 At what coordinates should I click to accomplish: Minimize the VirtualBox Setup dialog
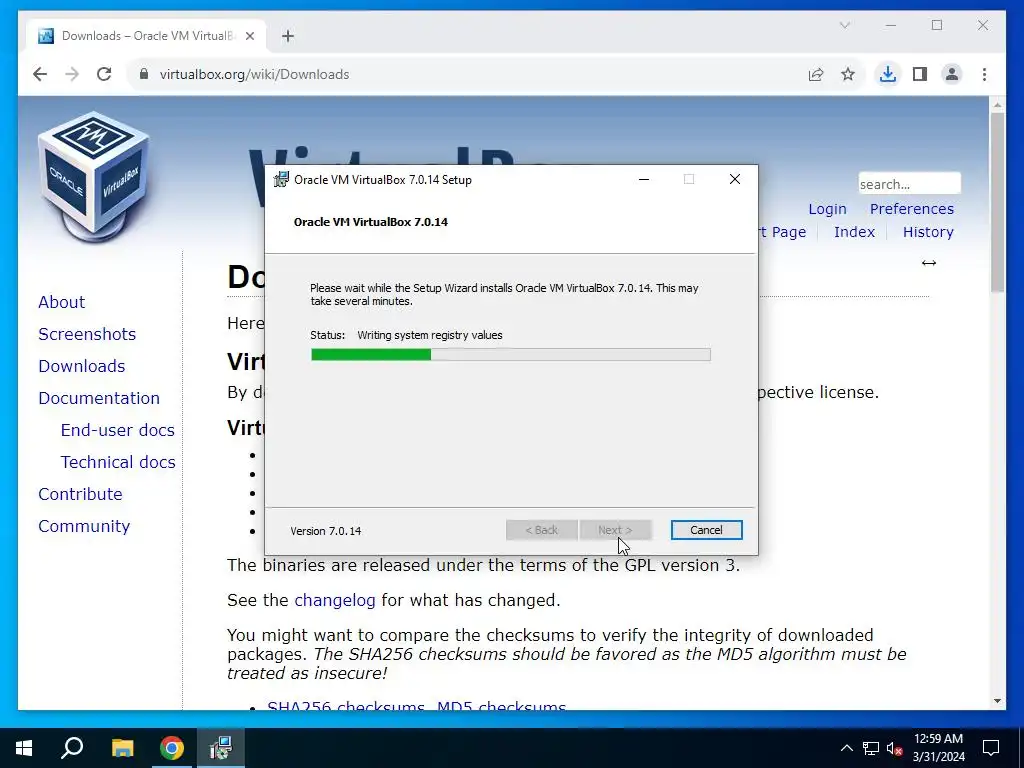pos(644,180)
